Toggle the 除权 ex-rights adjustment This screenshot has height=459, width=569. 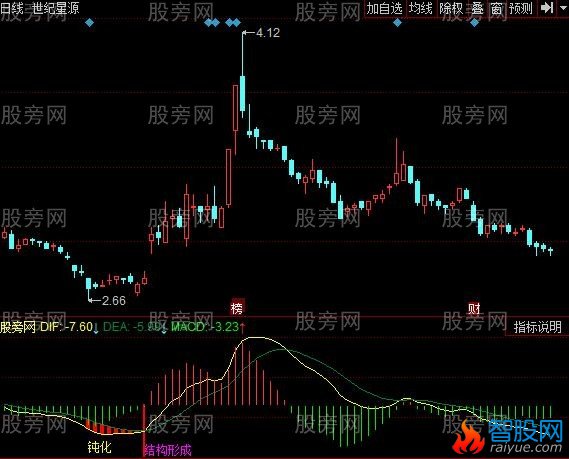pos(451,8)
